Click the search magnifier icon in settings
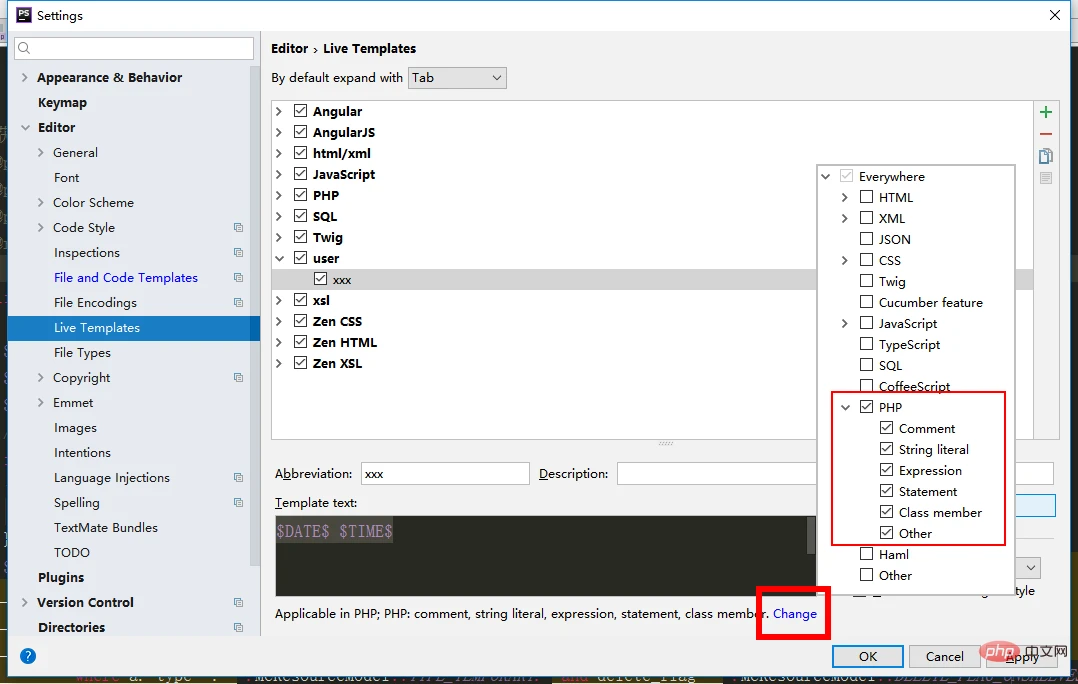This screenshot has width=1078, height=684. click(25, 48)
